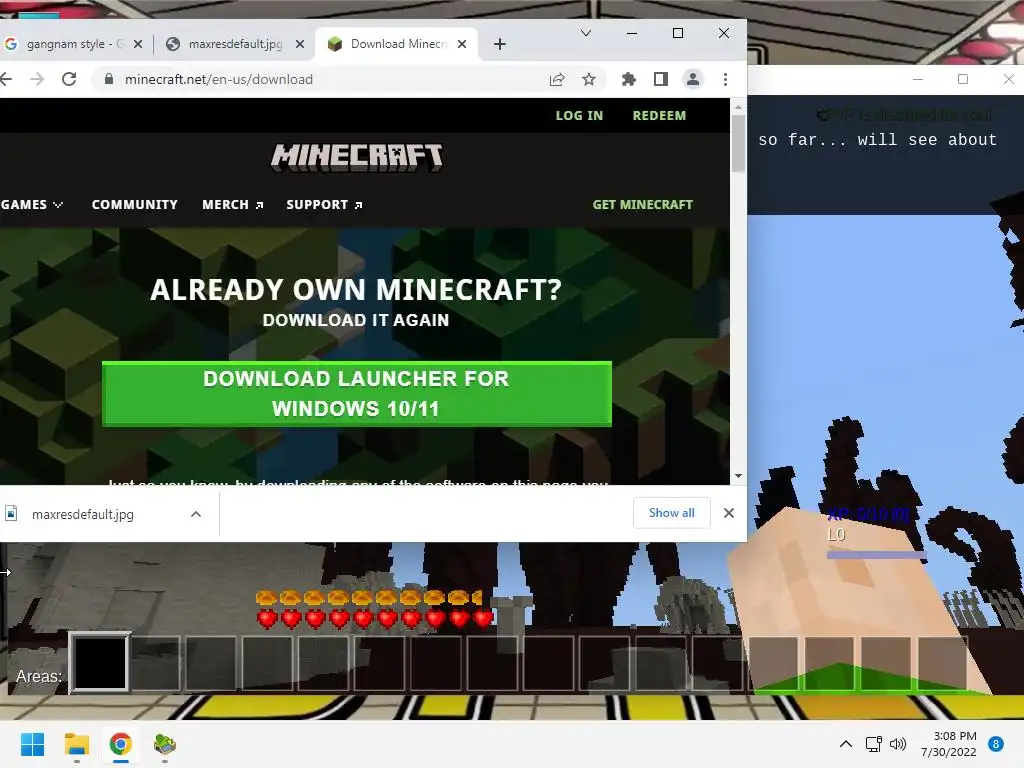Open network status tray icon
This screenshot has height=768, width=1024.
(874, 744)
